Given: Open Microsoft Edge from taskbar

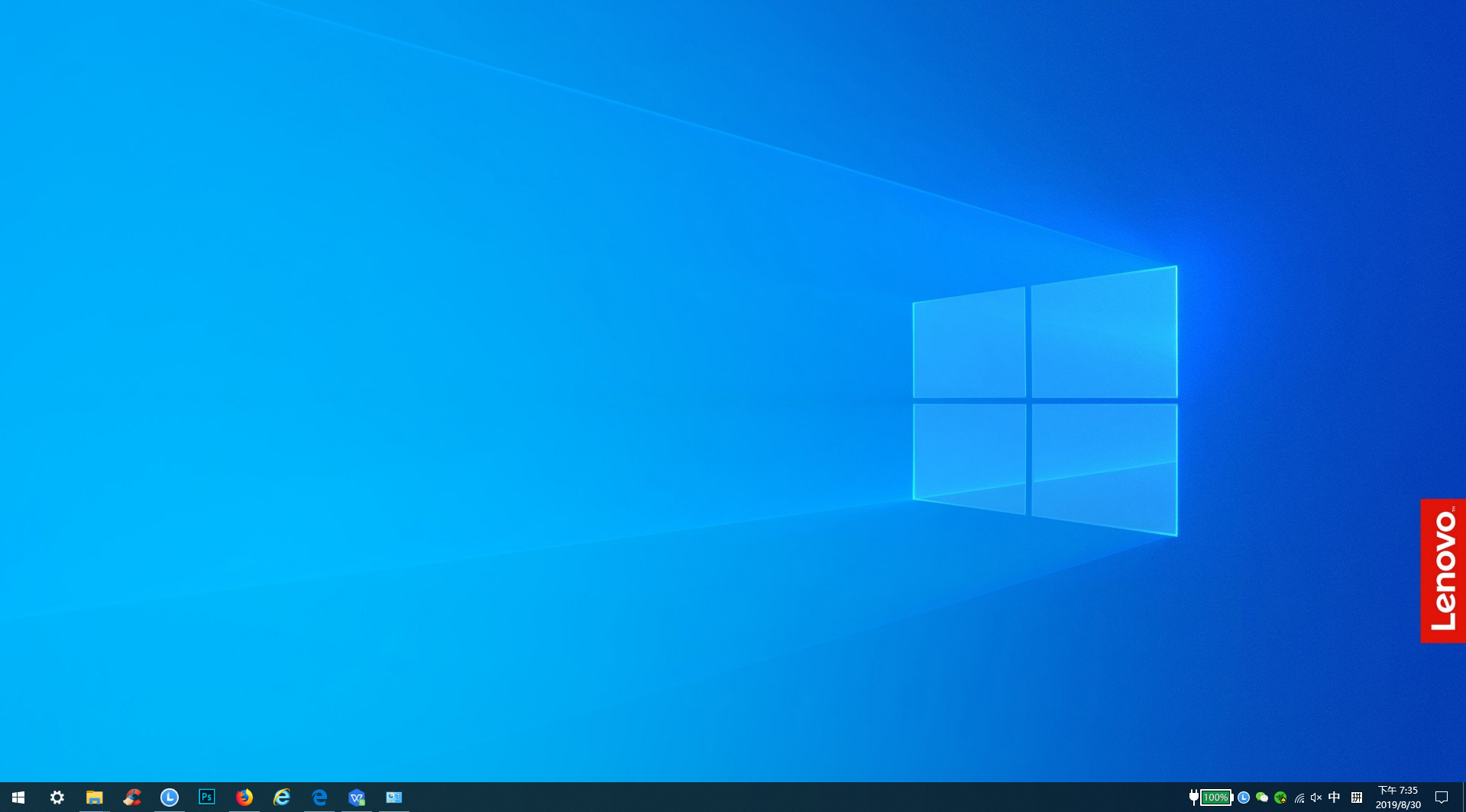Looking at the screenshot, I should click(319, 797).
